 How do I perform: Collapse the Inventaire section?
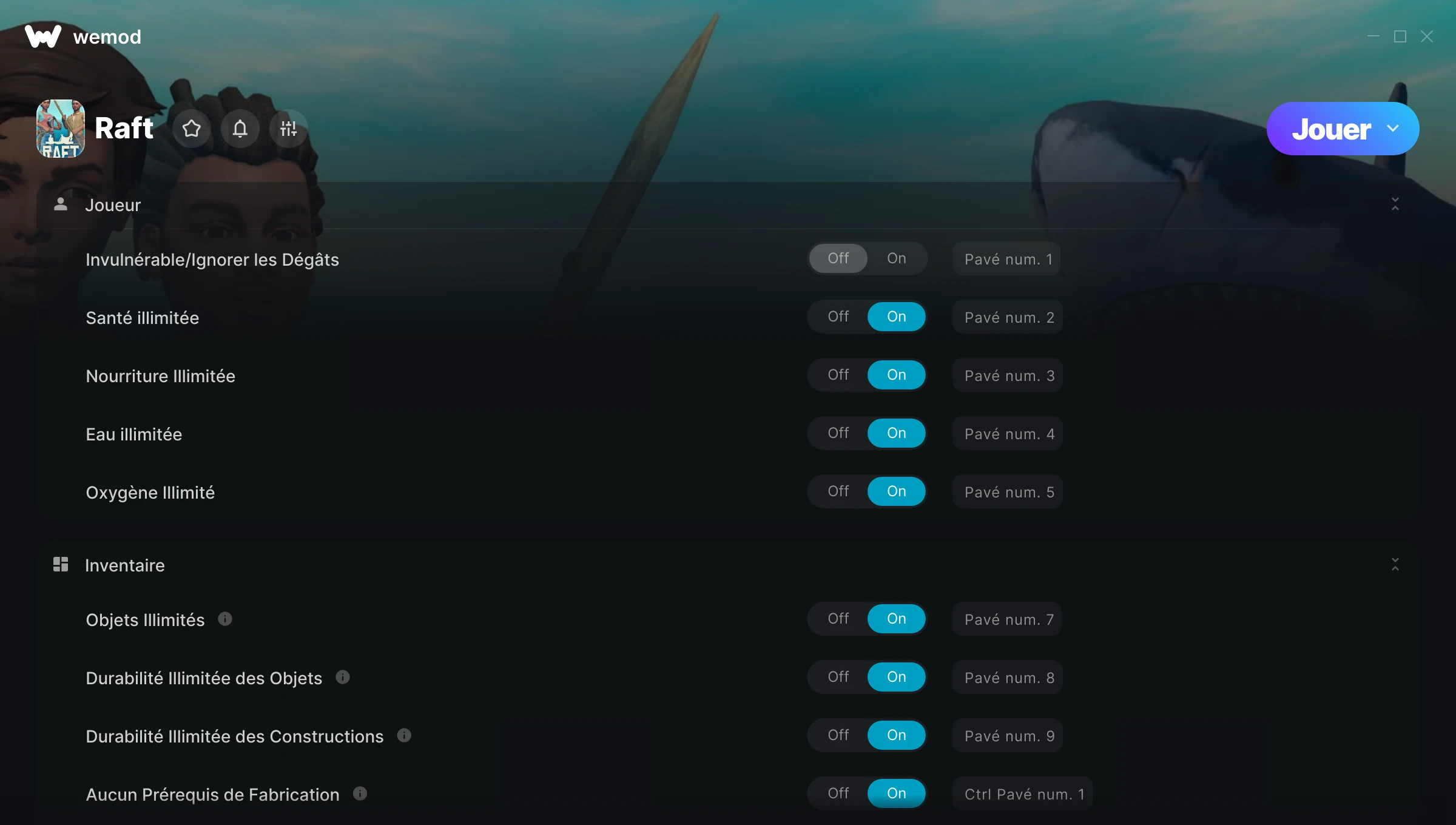tap(1395, 565)
